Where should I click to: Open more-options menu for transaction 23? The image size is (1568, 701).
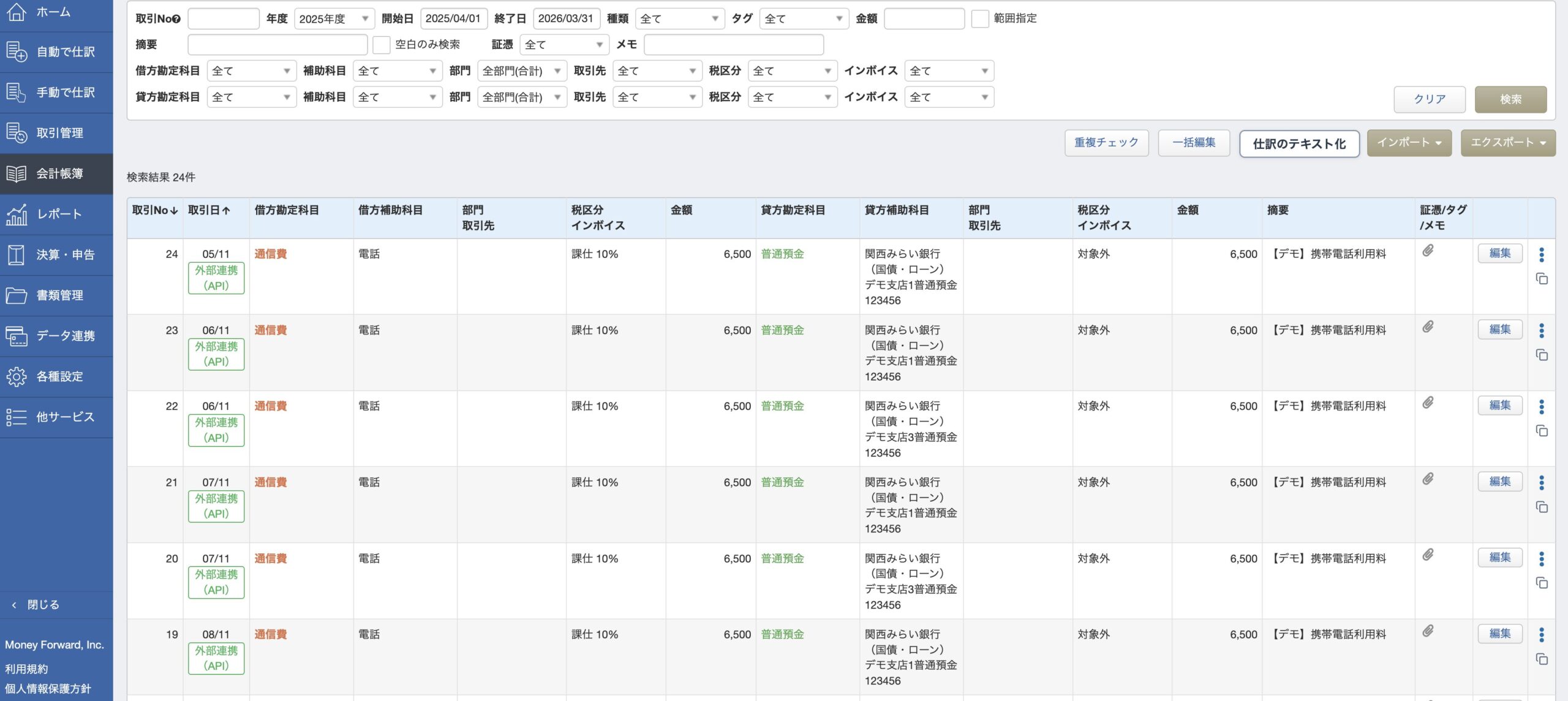click(1542, 330)
